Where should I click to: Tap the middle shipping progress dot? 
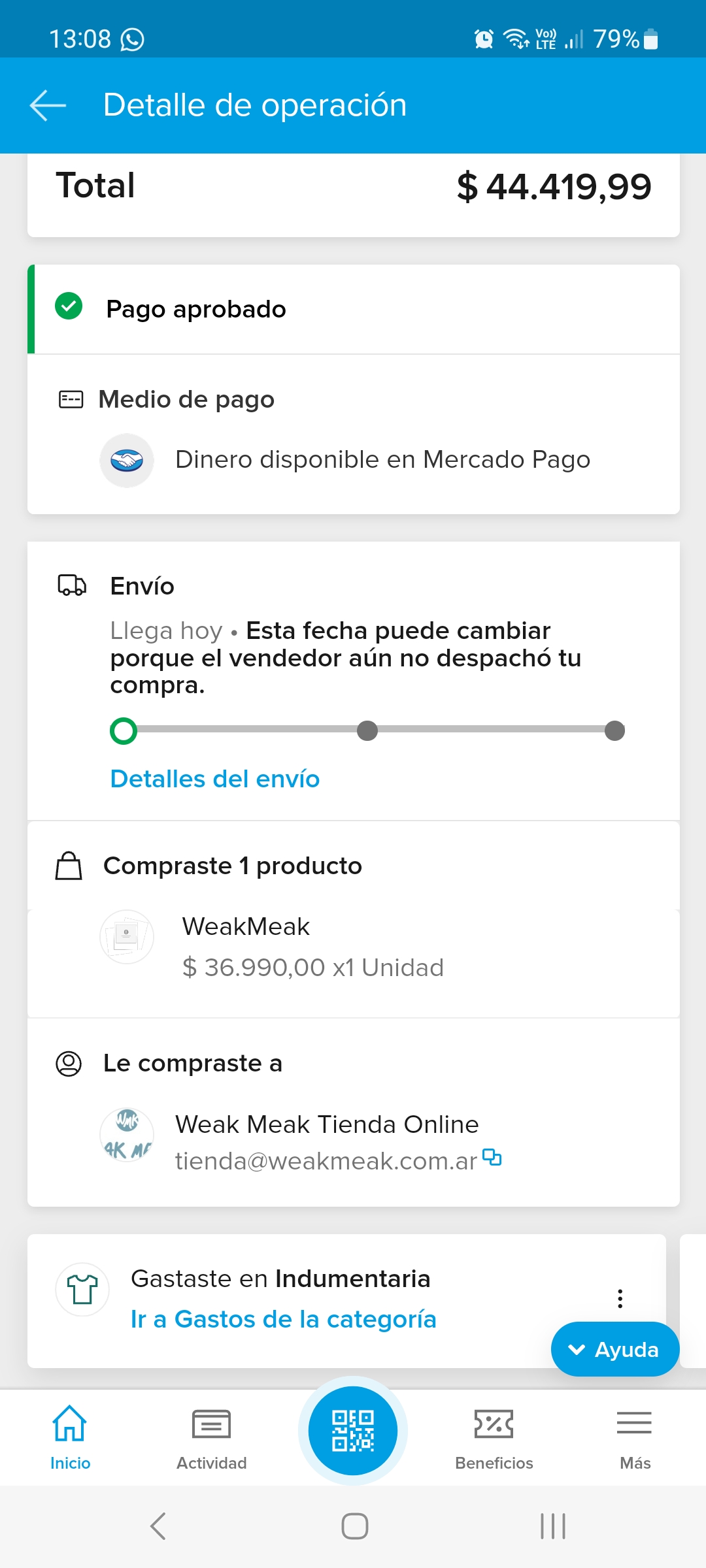click(x=367, y=730)
